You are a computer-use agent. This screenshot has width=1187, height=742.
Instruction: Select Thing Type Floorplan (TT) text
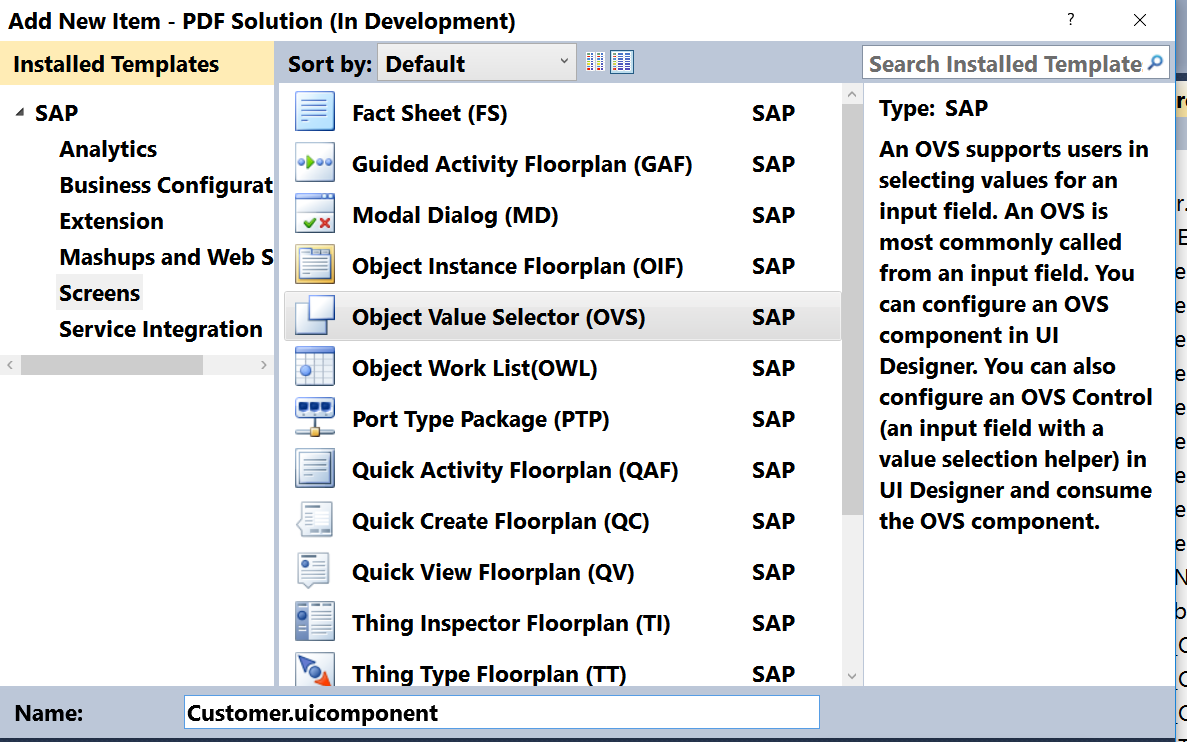489,673
